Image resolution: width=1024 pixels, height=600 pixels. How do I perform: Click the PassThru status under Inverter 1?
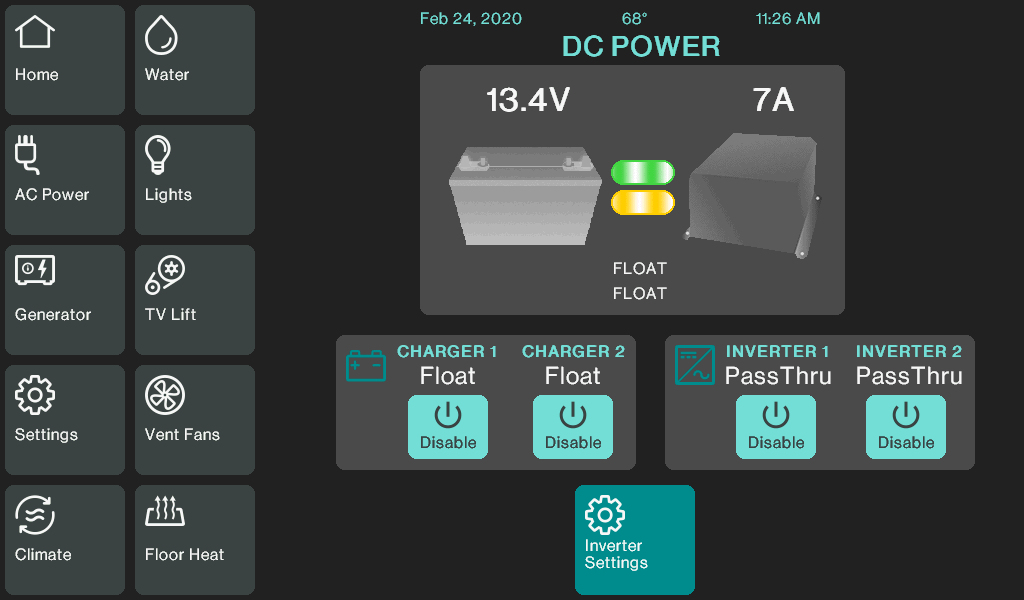(x=778, y=376)
